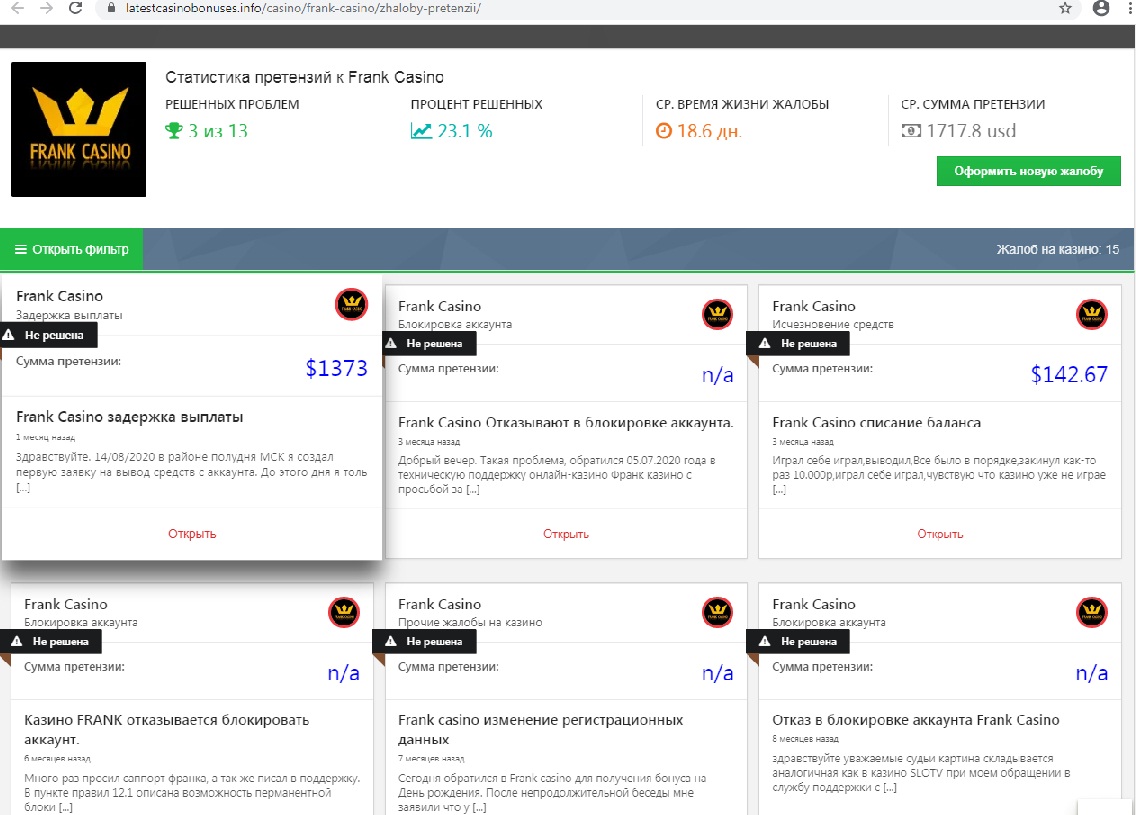Image resolution: width=1136 pixels, height=815 pixels.
Task: Open the browser profile icon
Action: (1101, 9)
